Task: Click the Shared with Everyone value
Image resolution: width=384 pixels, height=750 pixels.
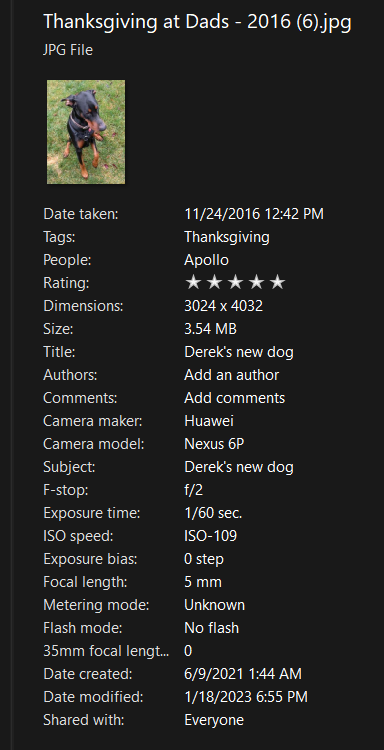Action: pos(214,720)
